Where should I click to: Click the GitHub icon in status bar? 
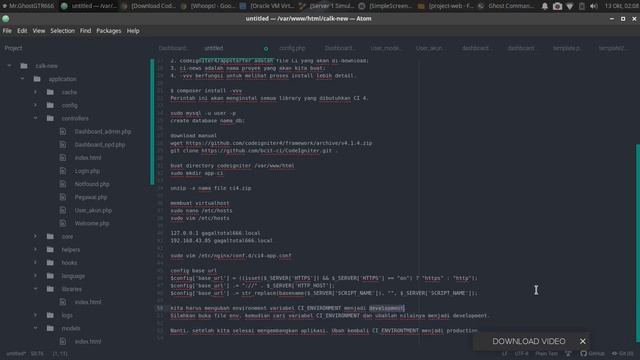[584, 353]
